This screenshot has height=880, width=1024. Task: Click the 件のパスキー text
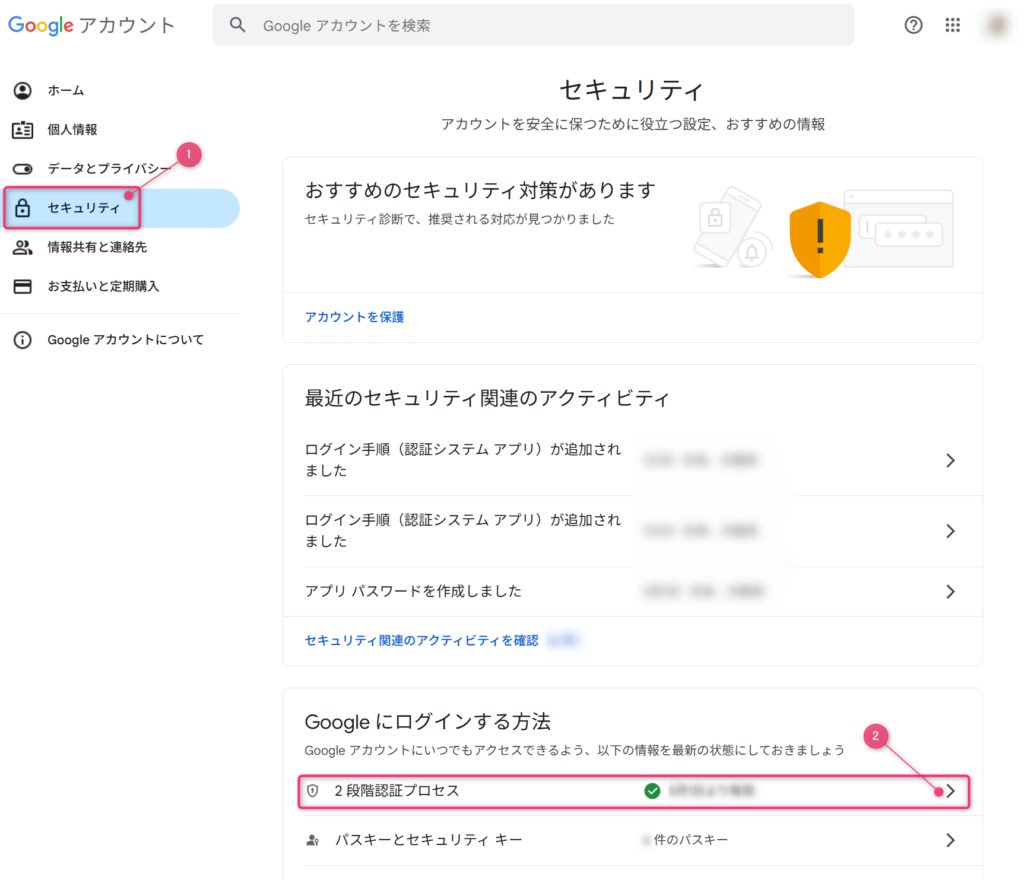pyautogui.click(x=690, y=840)
